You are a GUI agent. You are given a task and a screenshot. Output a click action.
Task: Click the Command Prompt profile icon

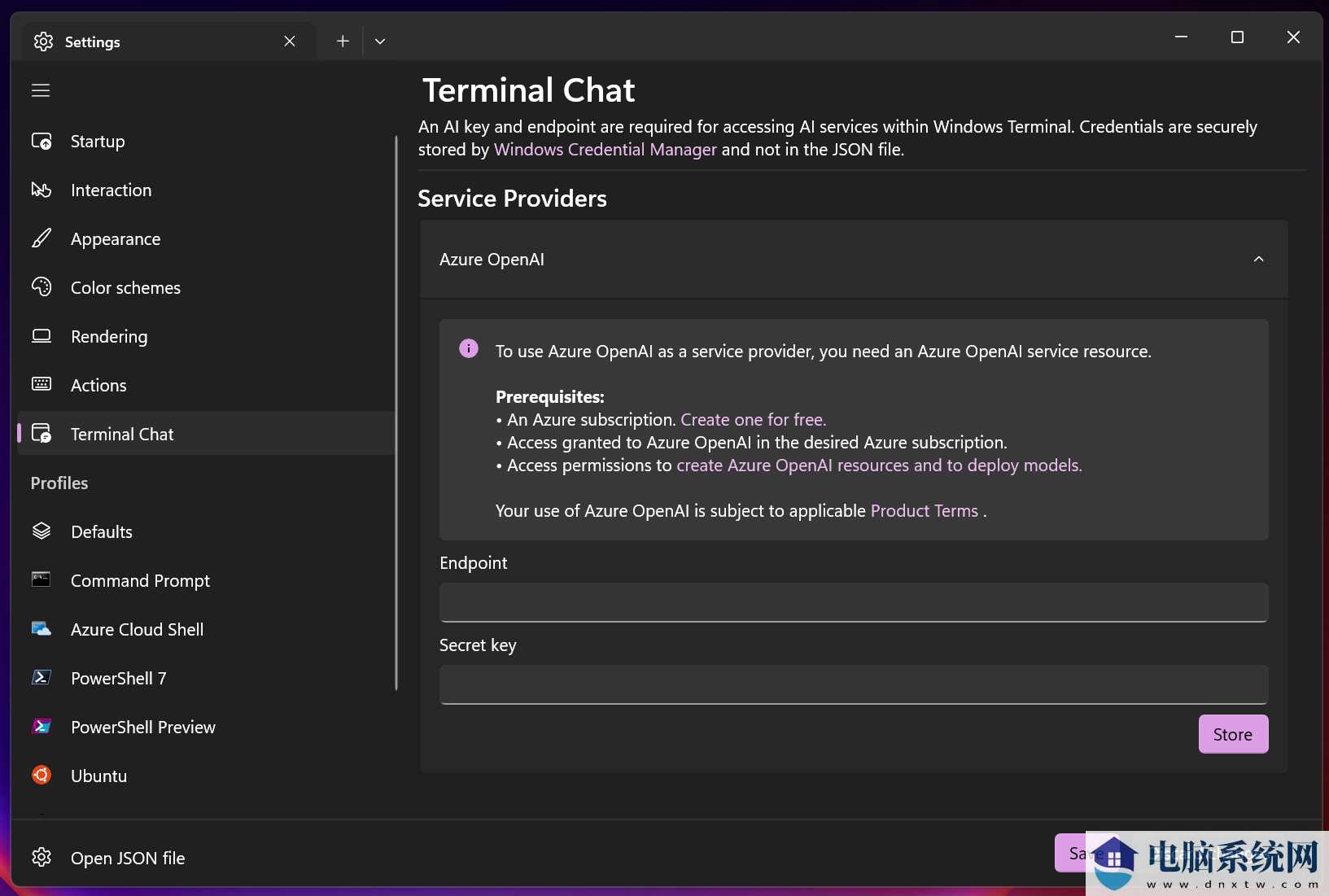(42, 579)
